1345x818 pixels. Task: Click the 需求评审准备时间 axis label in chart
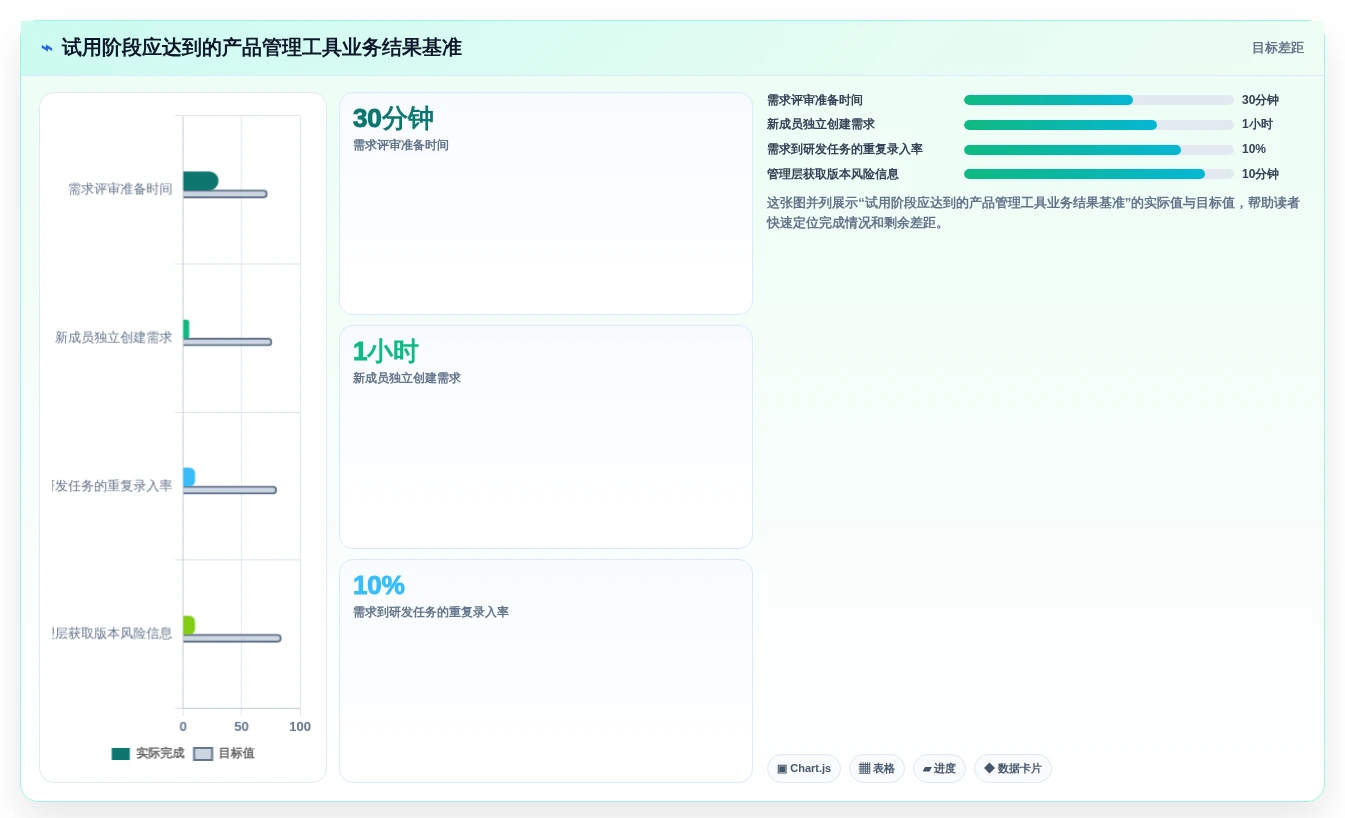coord(120,189)
